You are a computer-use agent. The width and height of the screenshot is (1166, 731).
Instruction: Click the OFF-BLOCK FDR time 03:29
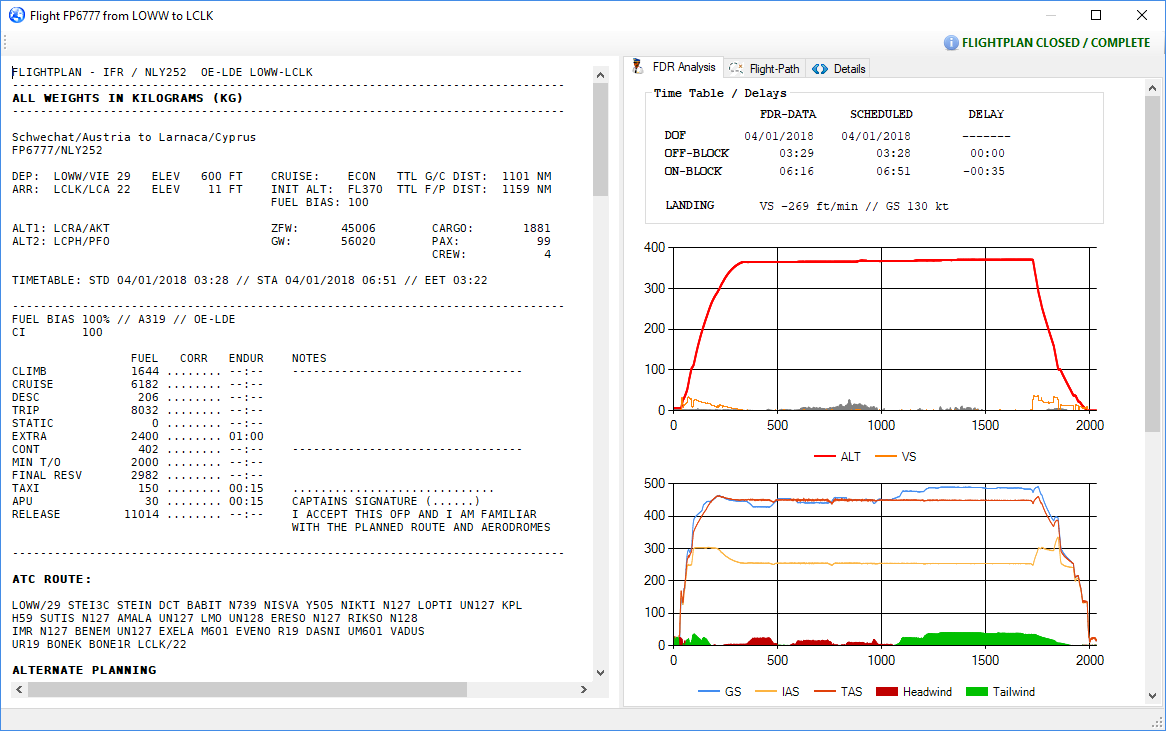[x=796, y=153]
